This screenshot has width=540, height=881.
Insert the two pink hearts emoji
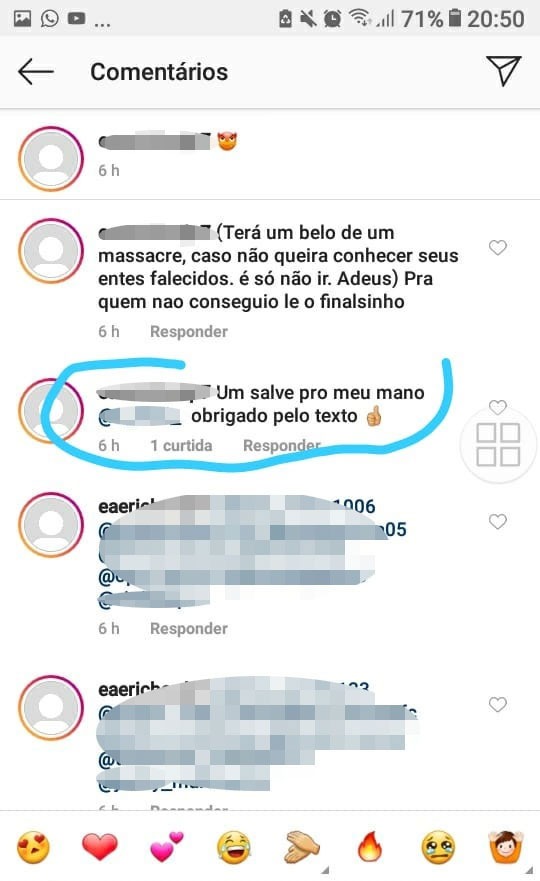coord(167,847)
